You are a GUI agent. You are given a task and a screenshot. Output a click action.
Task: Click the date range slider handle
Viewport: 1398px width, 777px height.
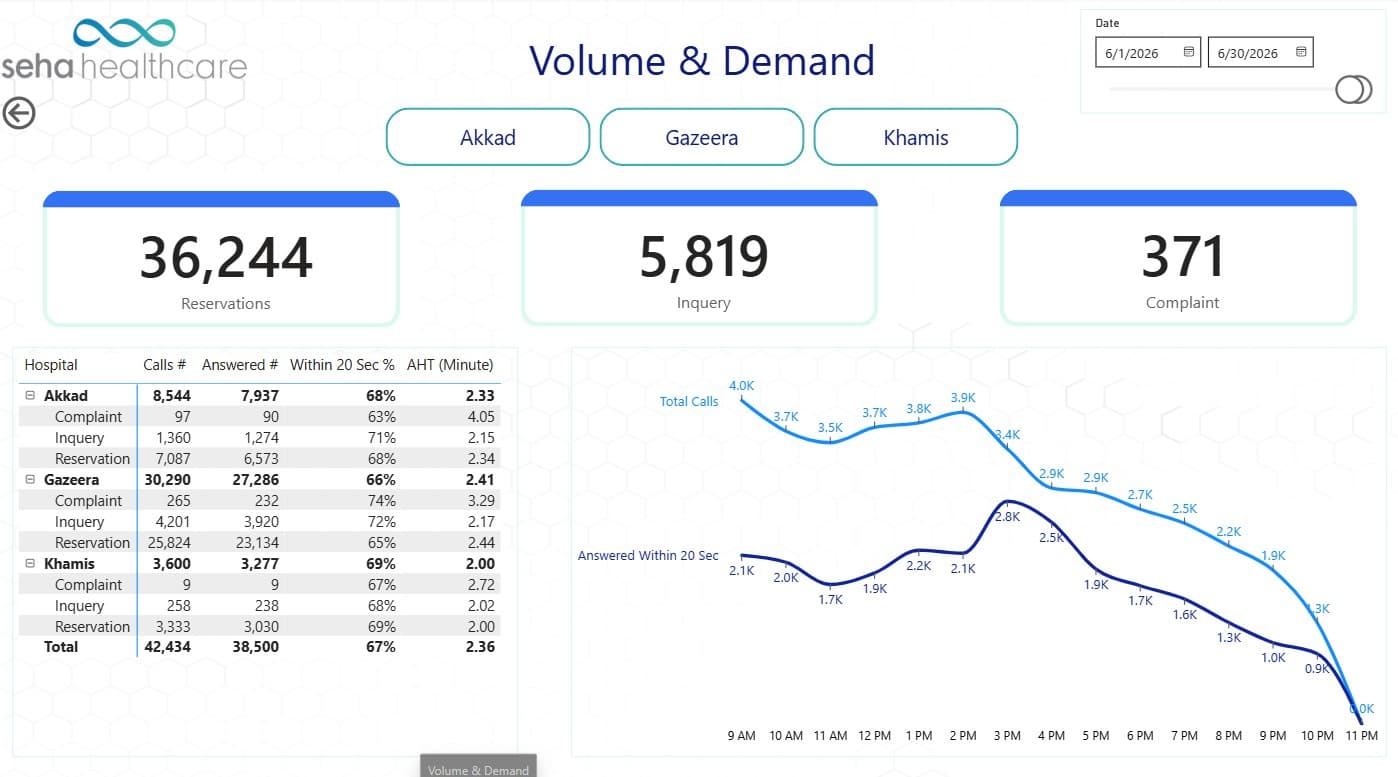pyautogui.click(x=1354, y=89)
